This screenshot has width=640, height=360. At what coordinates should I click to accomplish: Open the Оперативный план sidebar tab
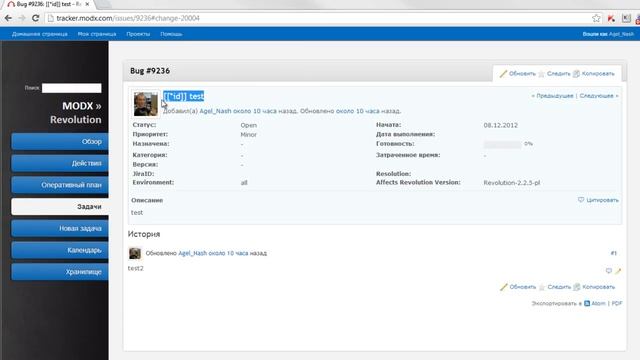tap(60, 185)
